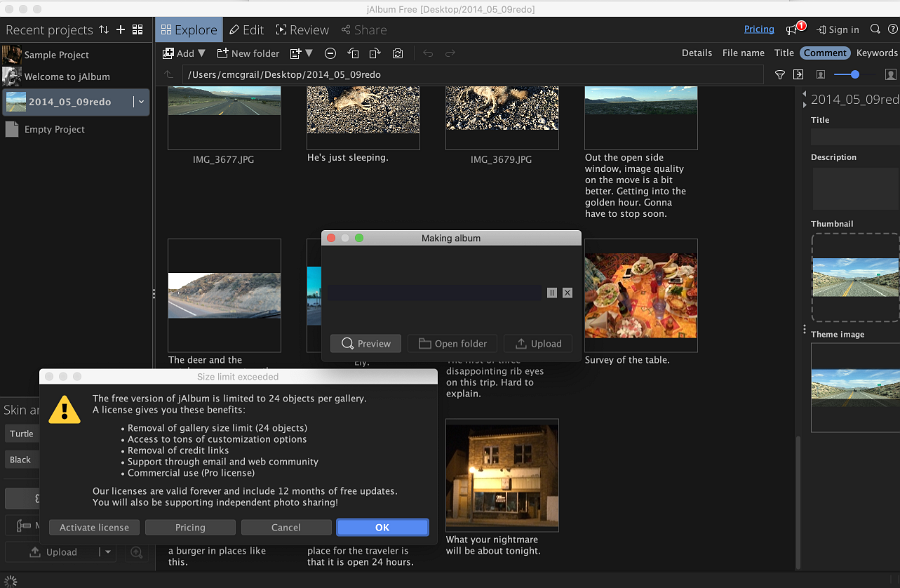
Task: Select the Details view mode
Action: point(697,53)
